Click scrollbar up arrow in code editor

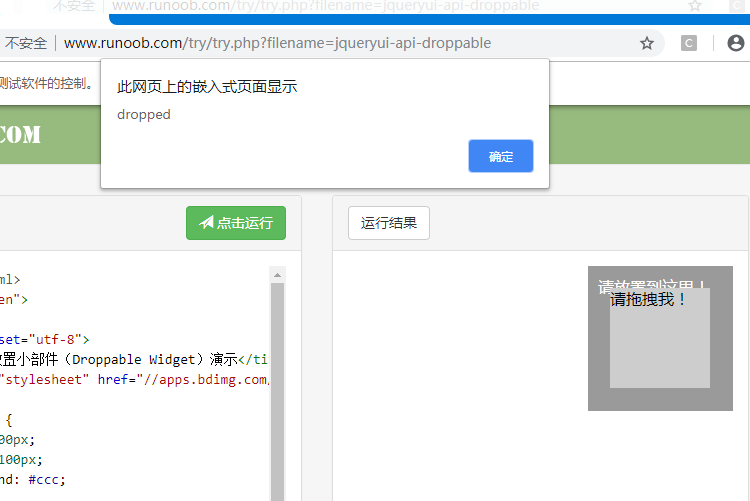[x=277, y=275]
